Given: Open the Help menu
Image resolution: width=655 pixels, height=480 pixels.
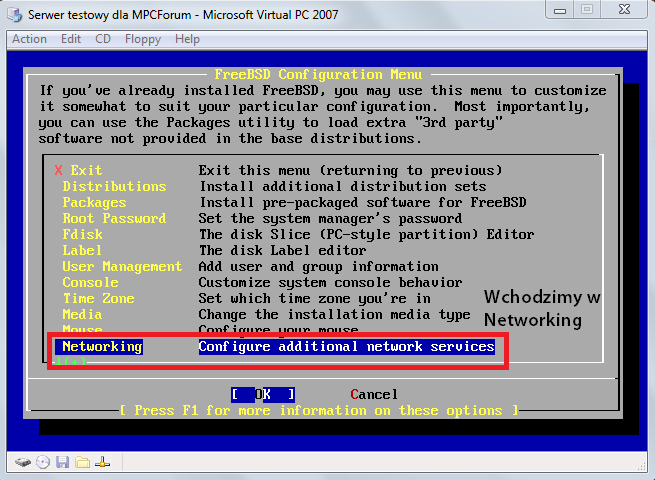Looking at the screenshot, I should click(x=187, y=39).
